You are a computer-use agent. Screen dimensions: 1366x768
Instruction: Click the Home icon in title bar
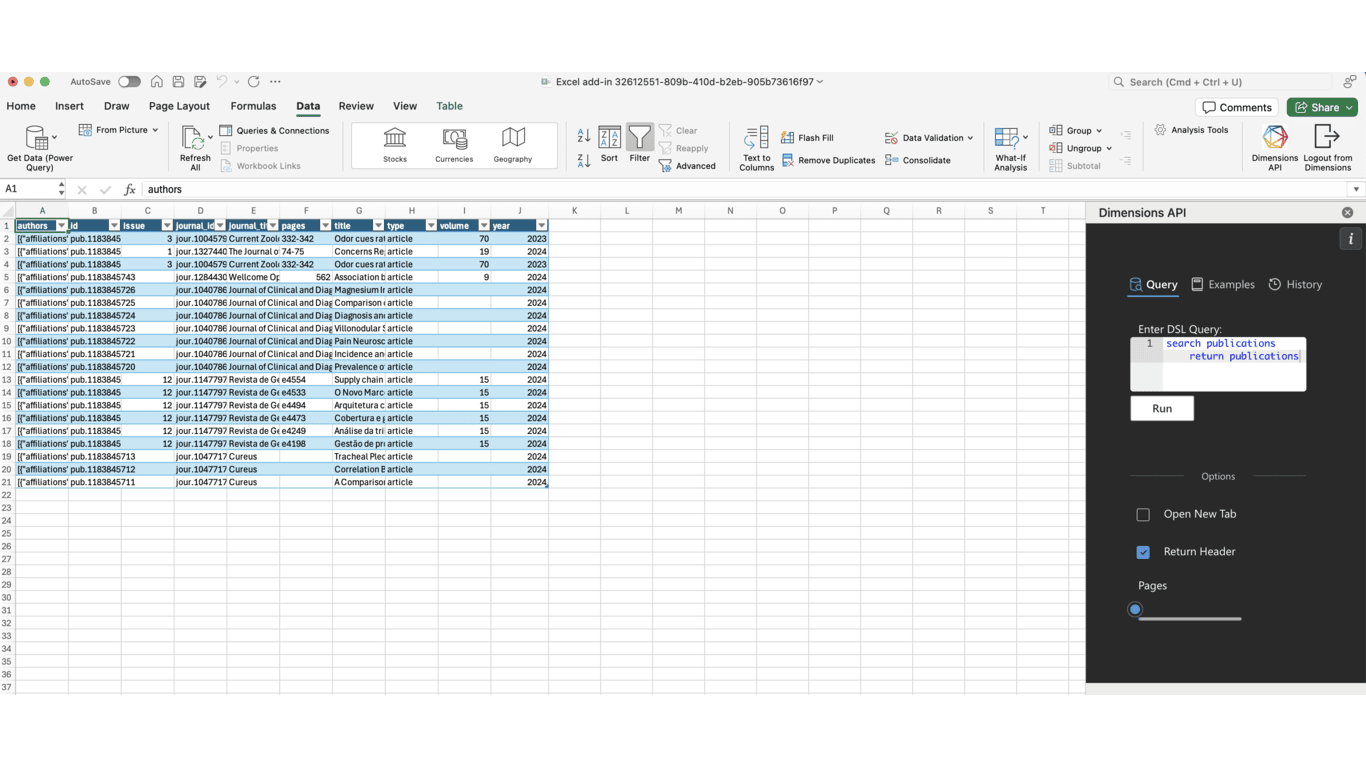(x=157, y=82)
